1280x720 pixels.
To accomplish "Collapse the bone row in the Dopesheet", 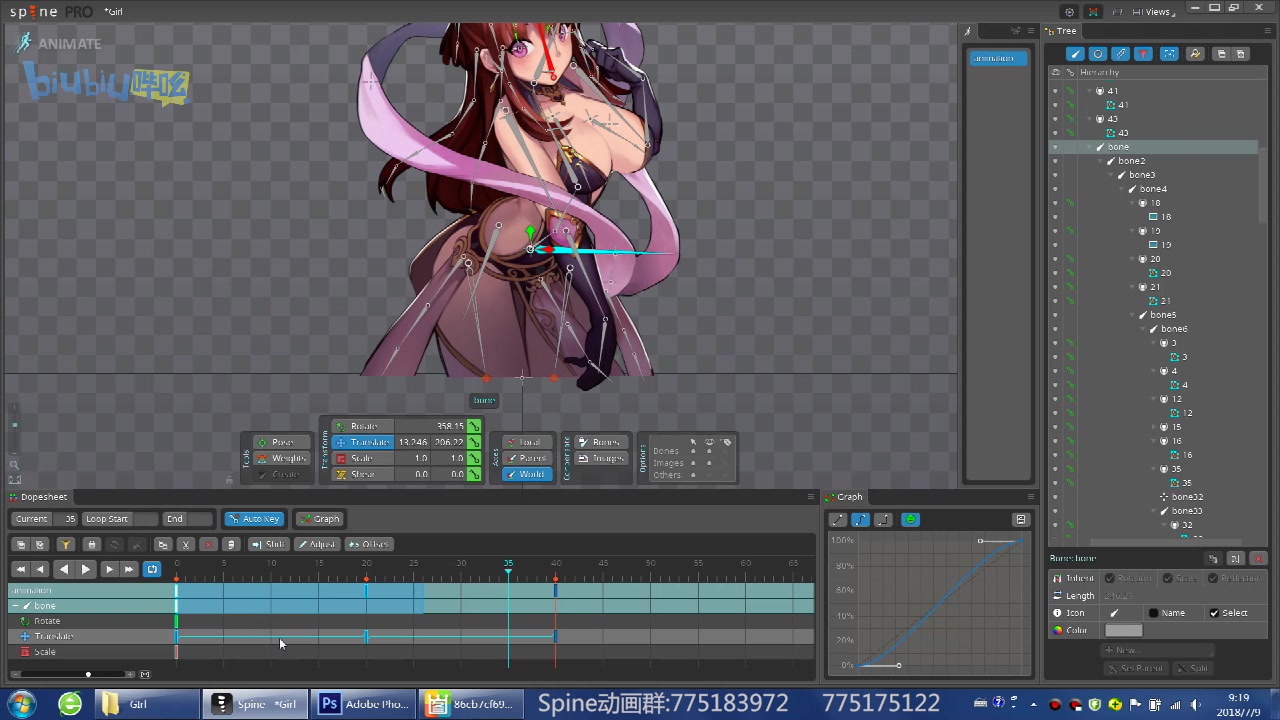I will [x=15, y=606].
